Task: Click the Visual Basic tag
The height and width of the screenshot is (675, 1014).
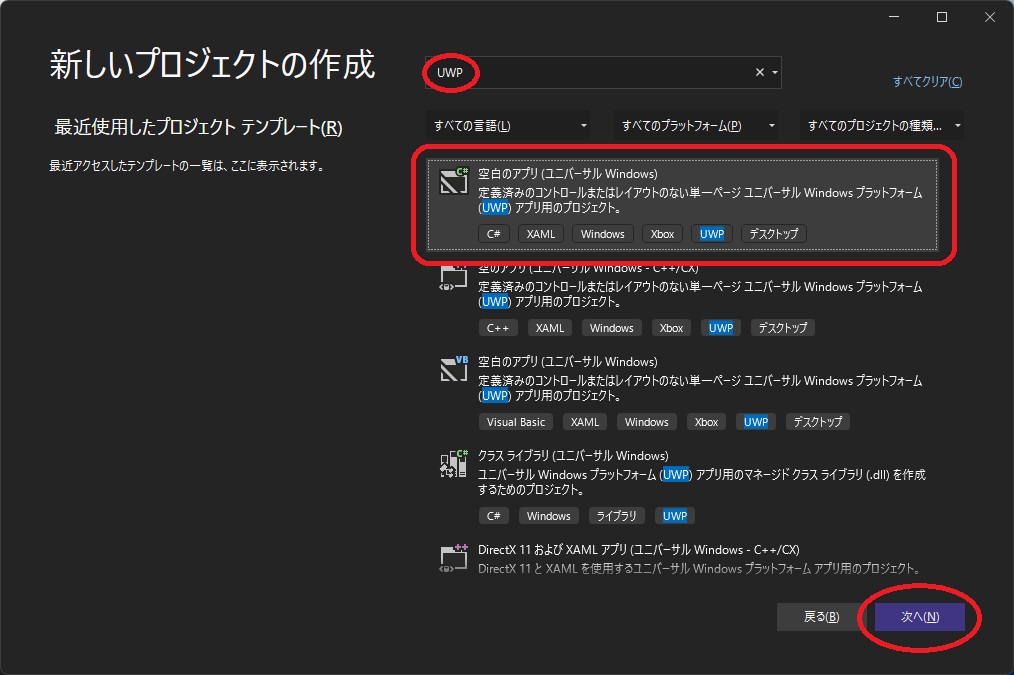Action: [x=516, y=422]
